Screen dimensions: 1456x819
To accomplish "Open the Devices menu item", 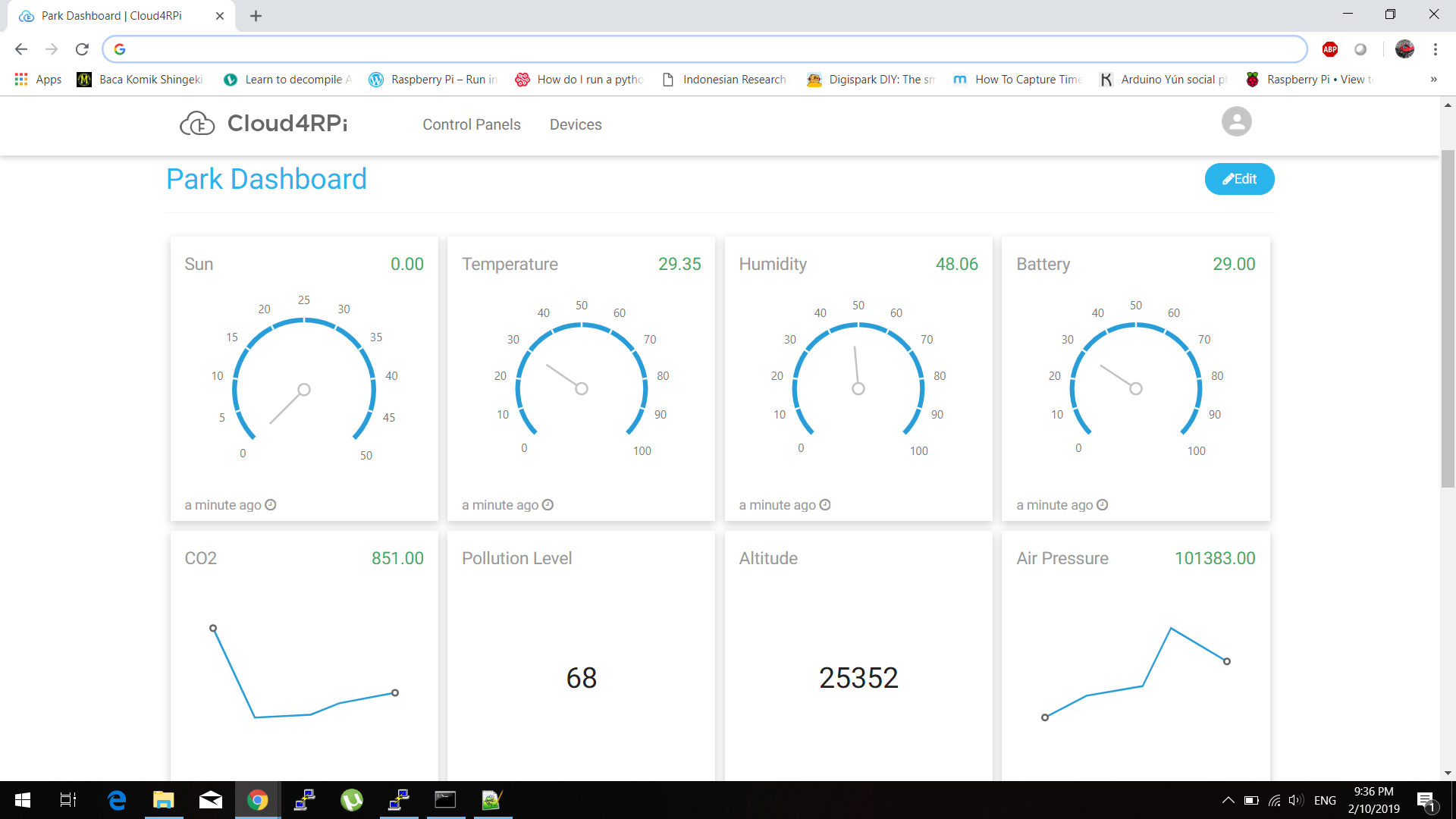I will click(576, 124).
